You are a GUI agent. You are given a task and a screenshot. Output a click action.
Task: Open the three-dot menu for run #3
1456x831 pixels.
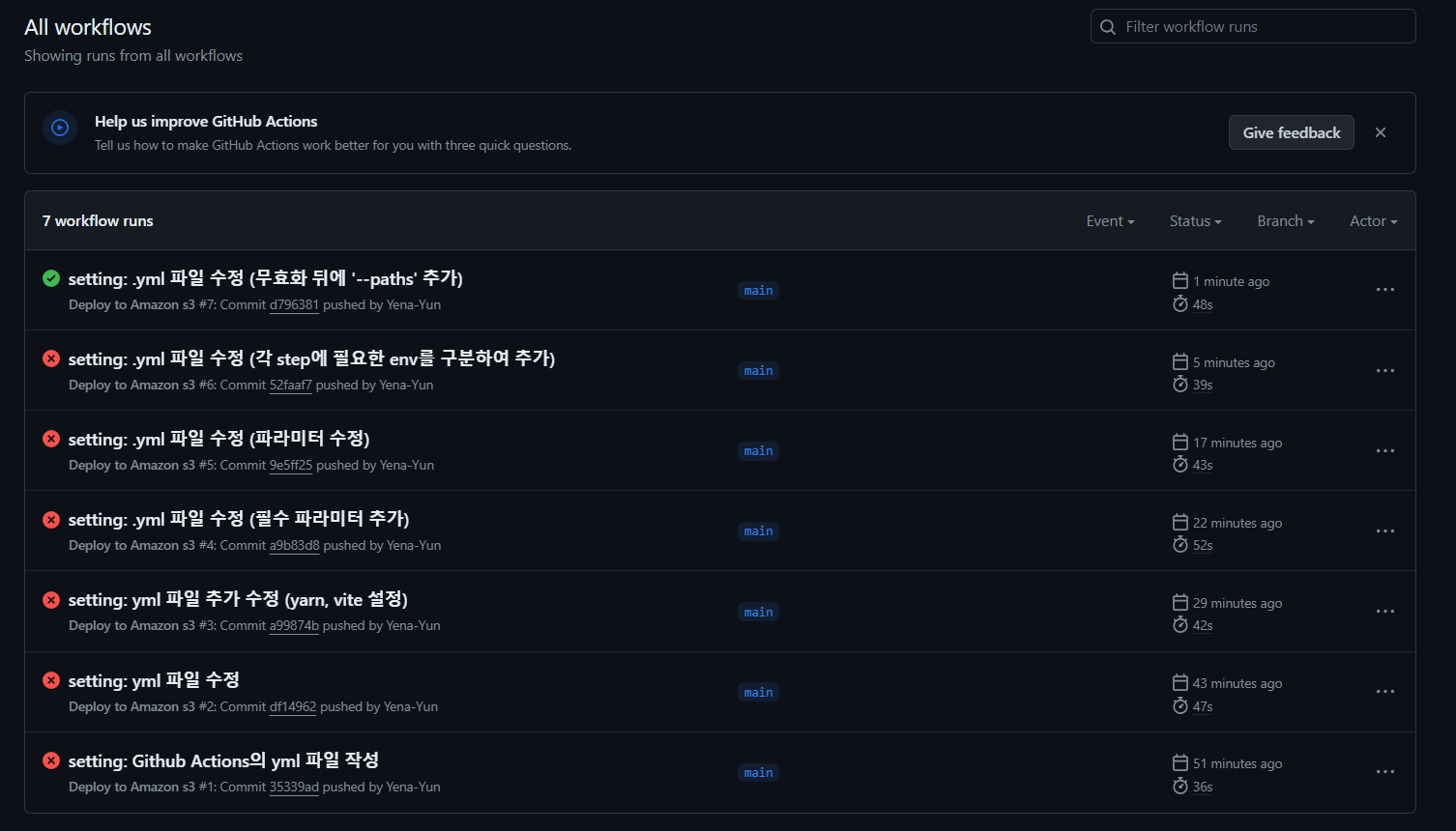(x=1385, y=612)
